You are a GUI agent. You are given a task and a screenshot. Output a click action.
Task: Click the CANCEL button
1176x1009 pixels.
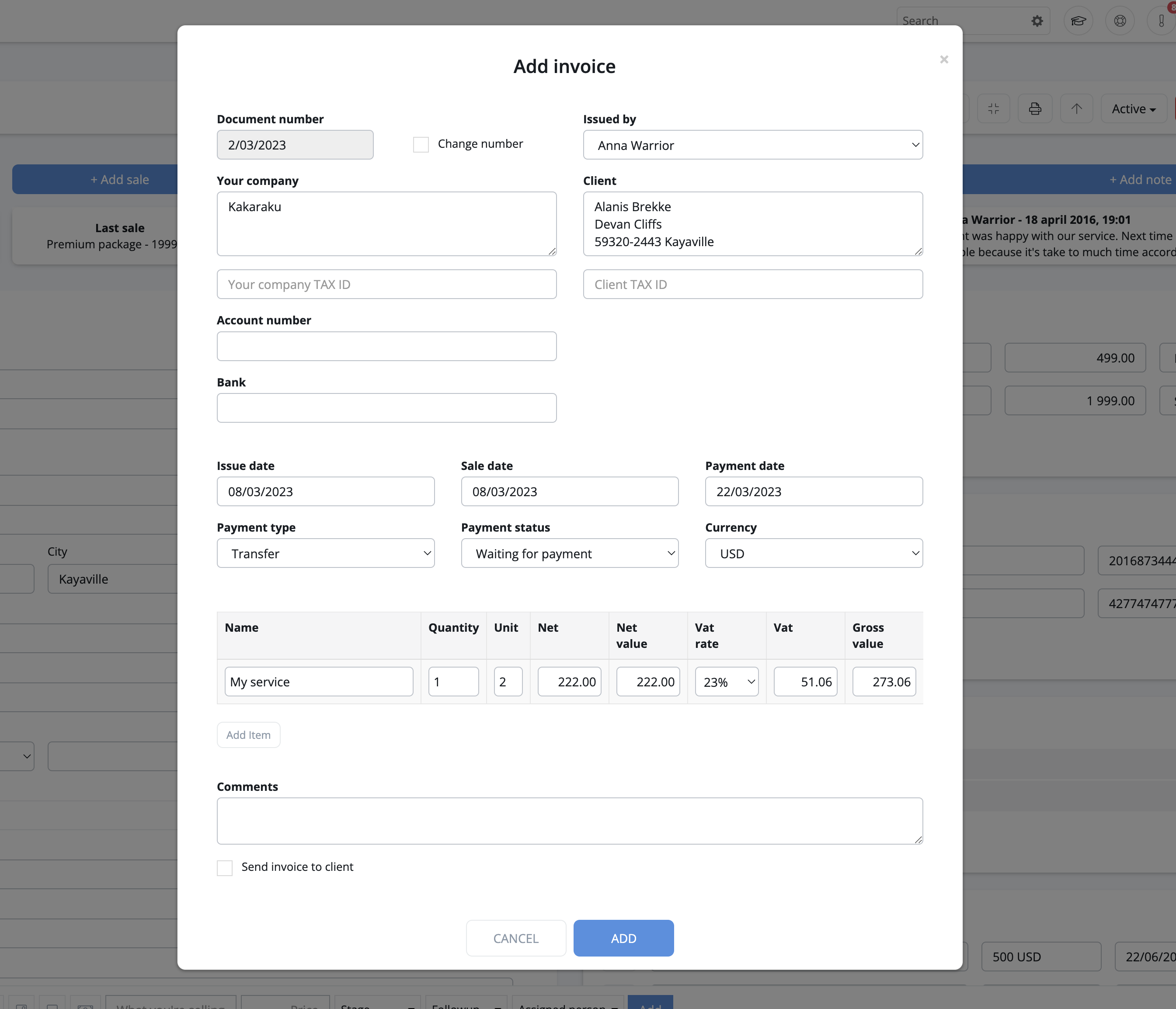[x=515, y=938]
